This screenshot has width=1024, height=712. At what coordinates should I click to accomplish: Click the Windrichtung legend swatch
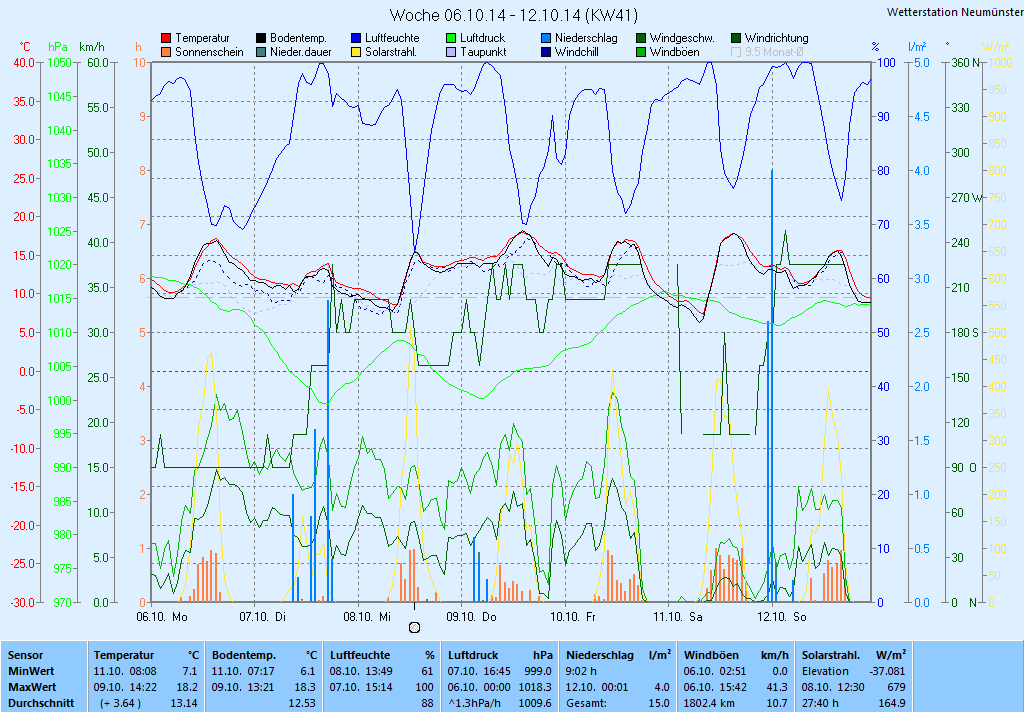click(736, 39)
